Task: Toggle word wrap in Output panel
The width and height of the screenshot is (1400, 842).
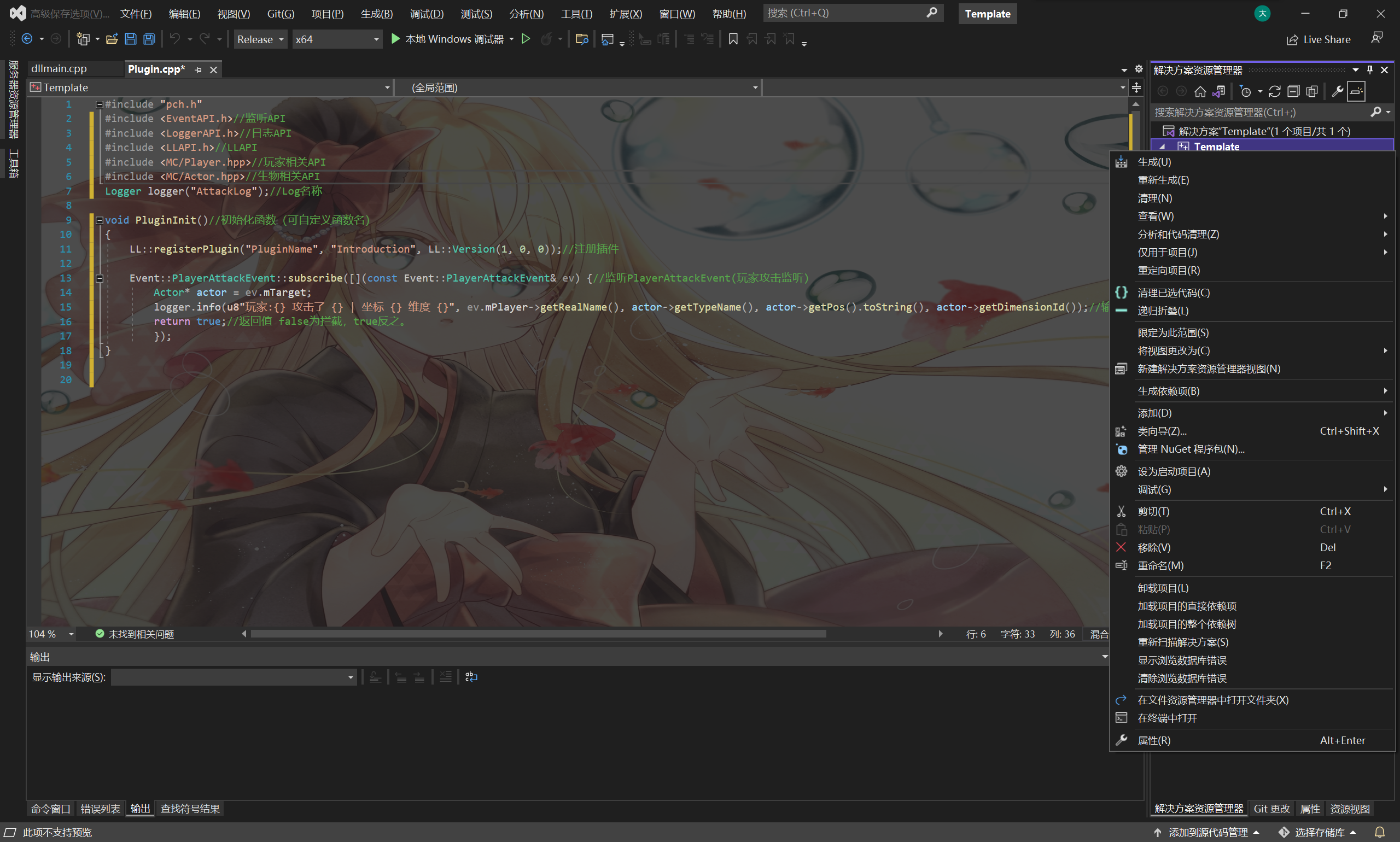Action: [471, 677]
